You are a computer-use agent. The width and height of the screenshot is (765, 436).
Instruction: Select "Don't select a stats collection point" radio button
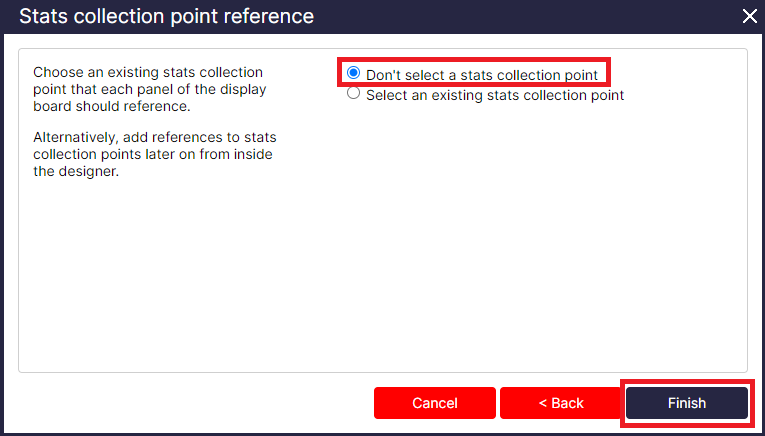click(353, 74)
